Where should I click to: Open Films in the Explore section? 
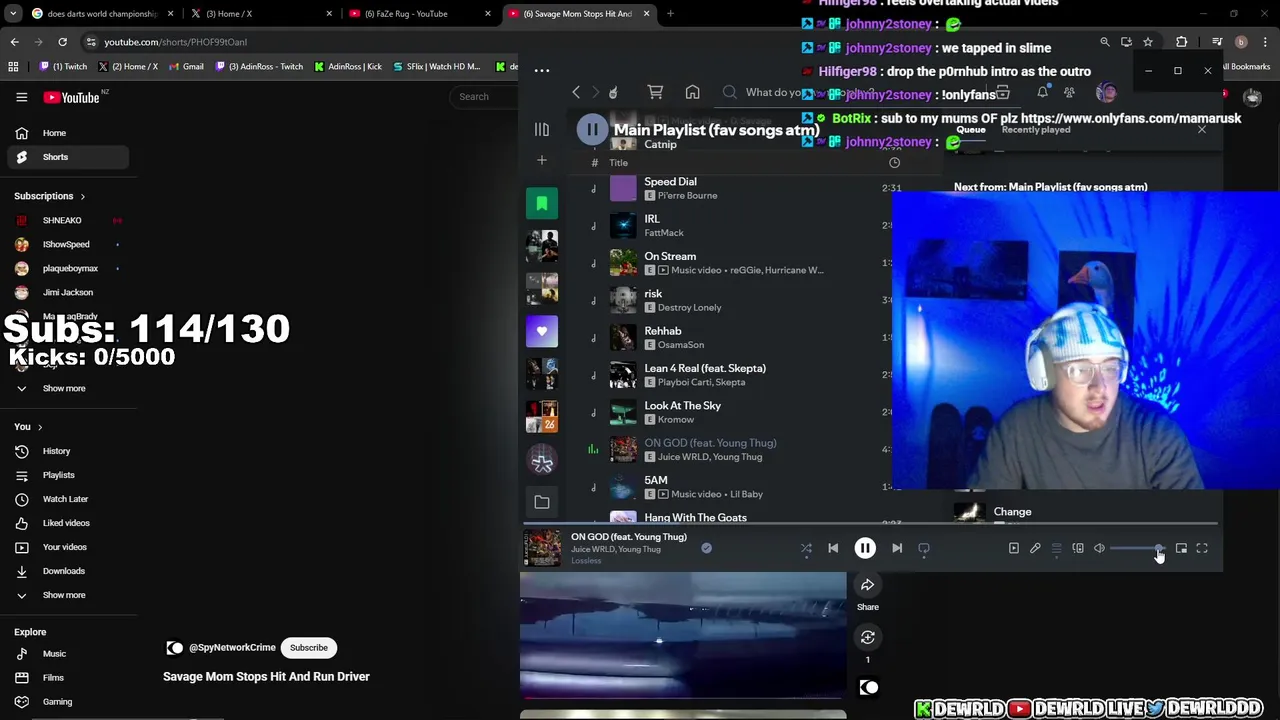[53, 678]
